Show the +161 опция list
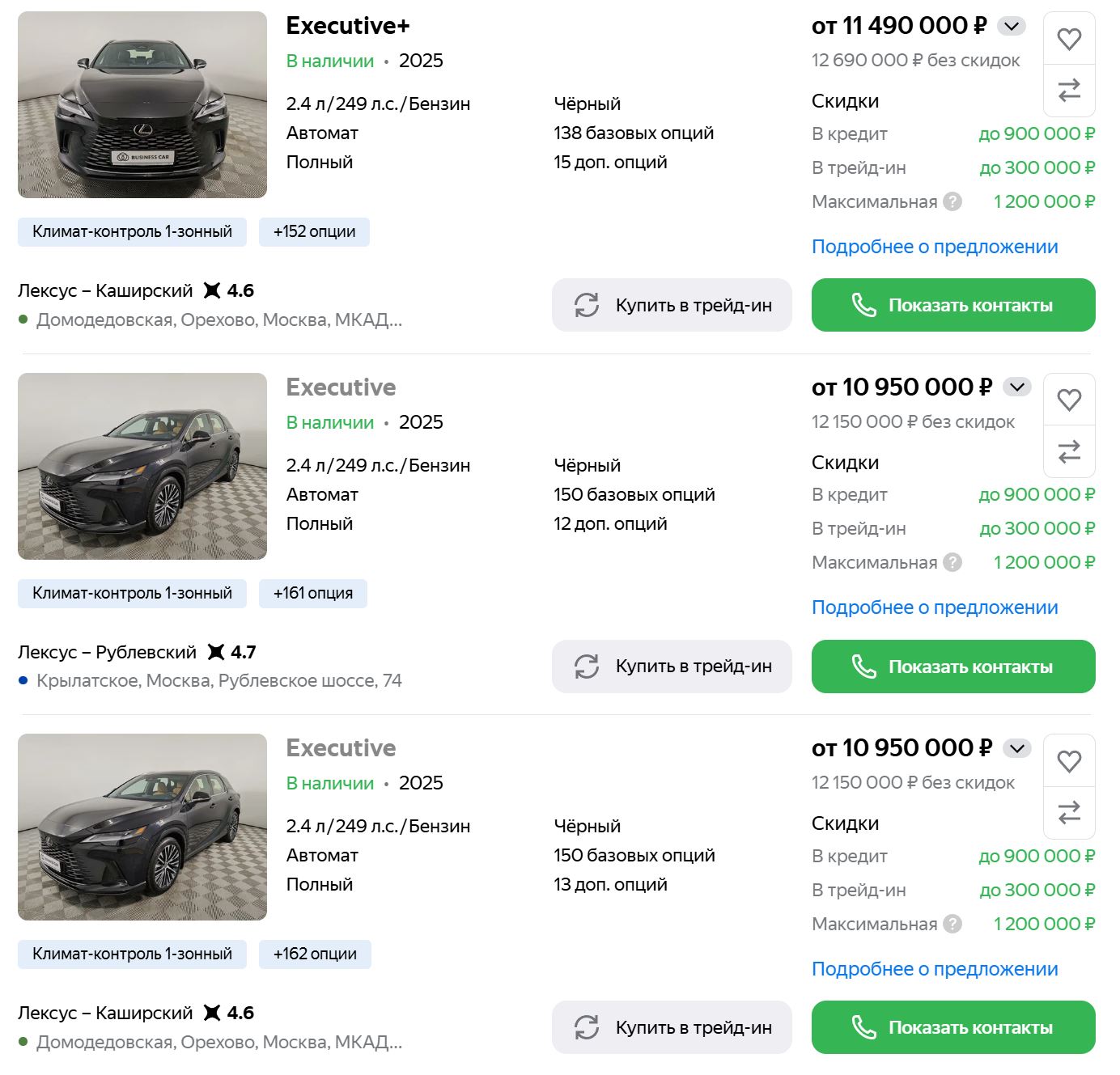 (312, 593)
